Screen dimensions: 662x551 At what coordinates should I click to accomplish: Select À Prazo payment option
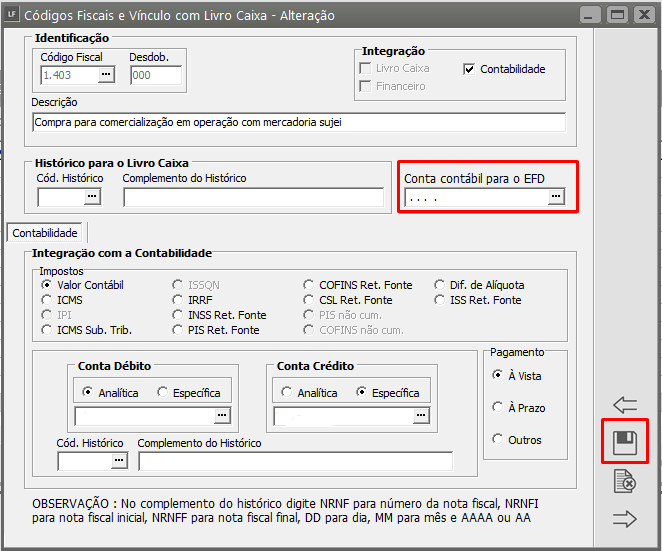498,408
